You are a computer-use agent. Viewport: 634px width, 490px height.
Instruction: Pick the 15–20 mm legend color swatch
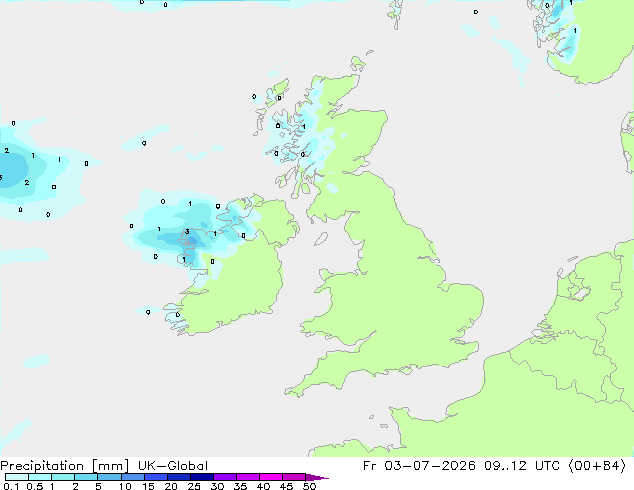coord(156,477)
